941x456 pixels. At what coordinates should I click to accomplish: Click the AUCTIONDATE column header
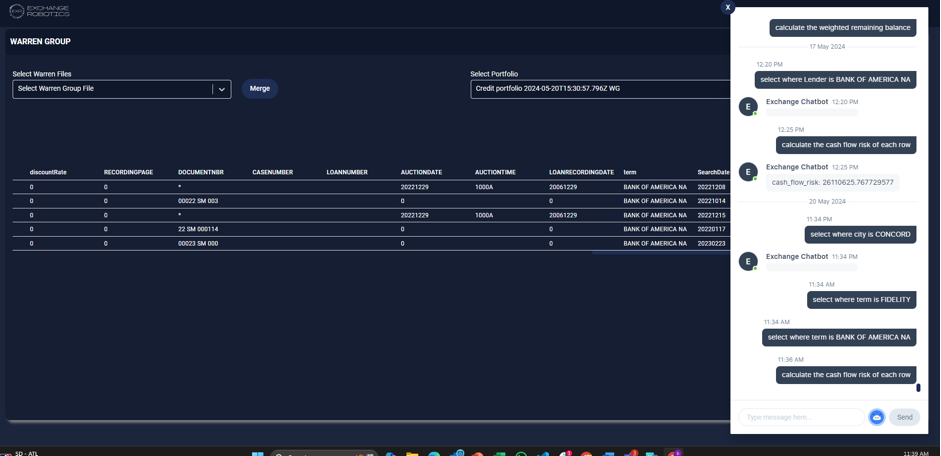pos(421,172)
